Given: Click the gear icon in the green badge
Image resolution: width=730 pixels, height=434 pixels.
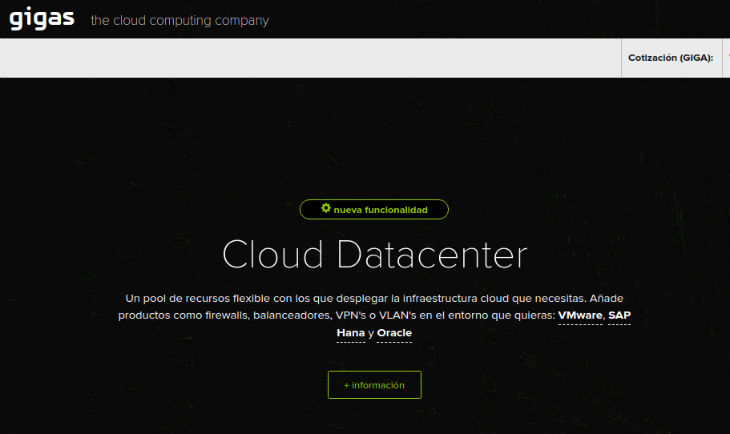Looking at the screenshot, I should tap(326, 209).
